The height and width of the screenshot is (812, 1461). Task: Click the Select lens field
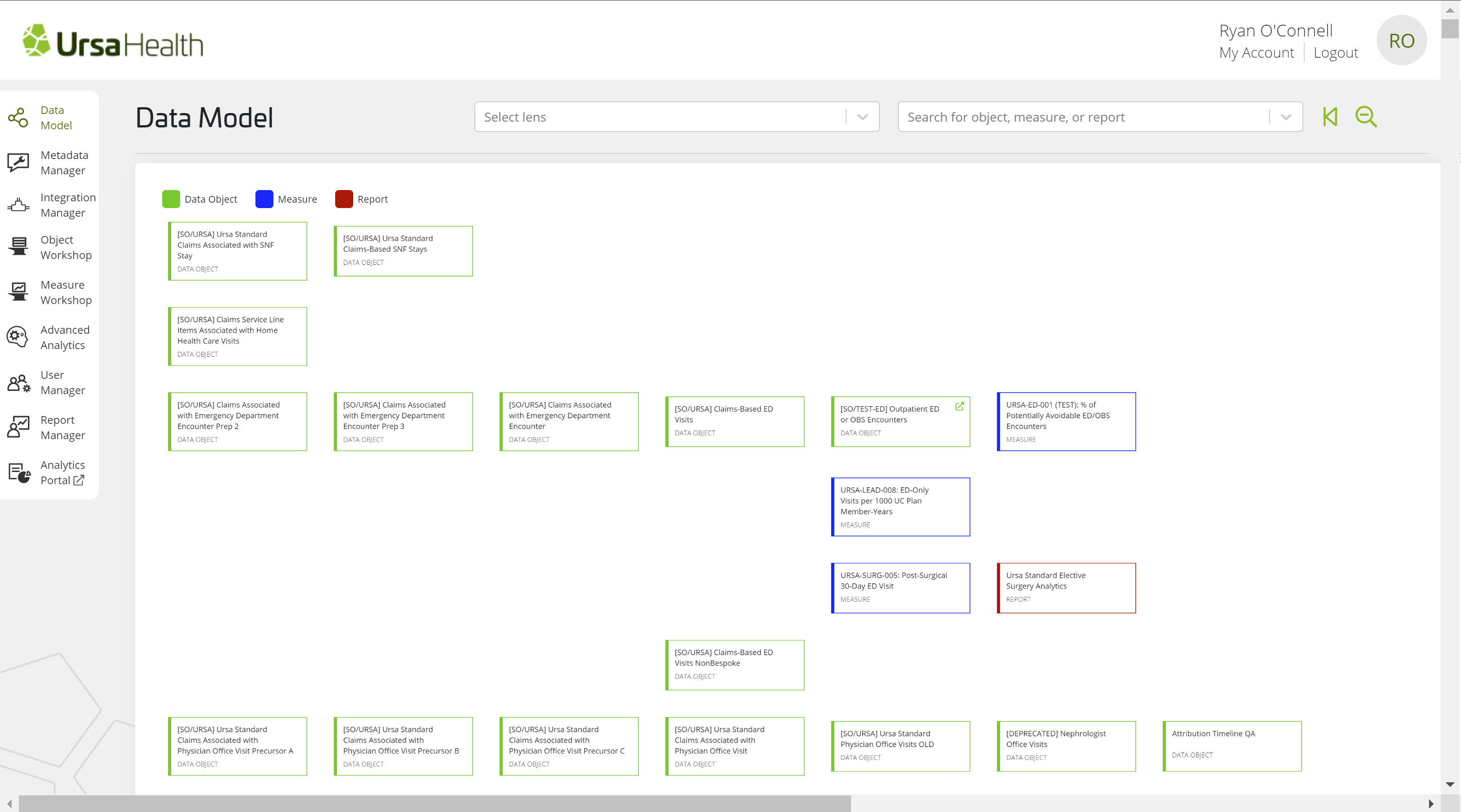tap(677, 117)
